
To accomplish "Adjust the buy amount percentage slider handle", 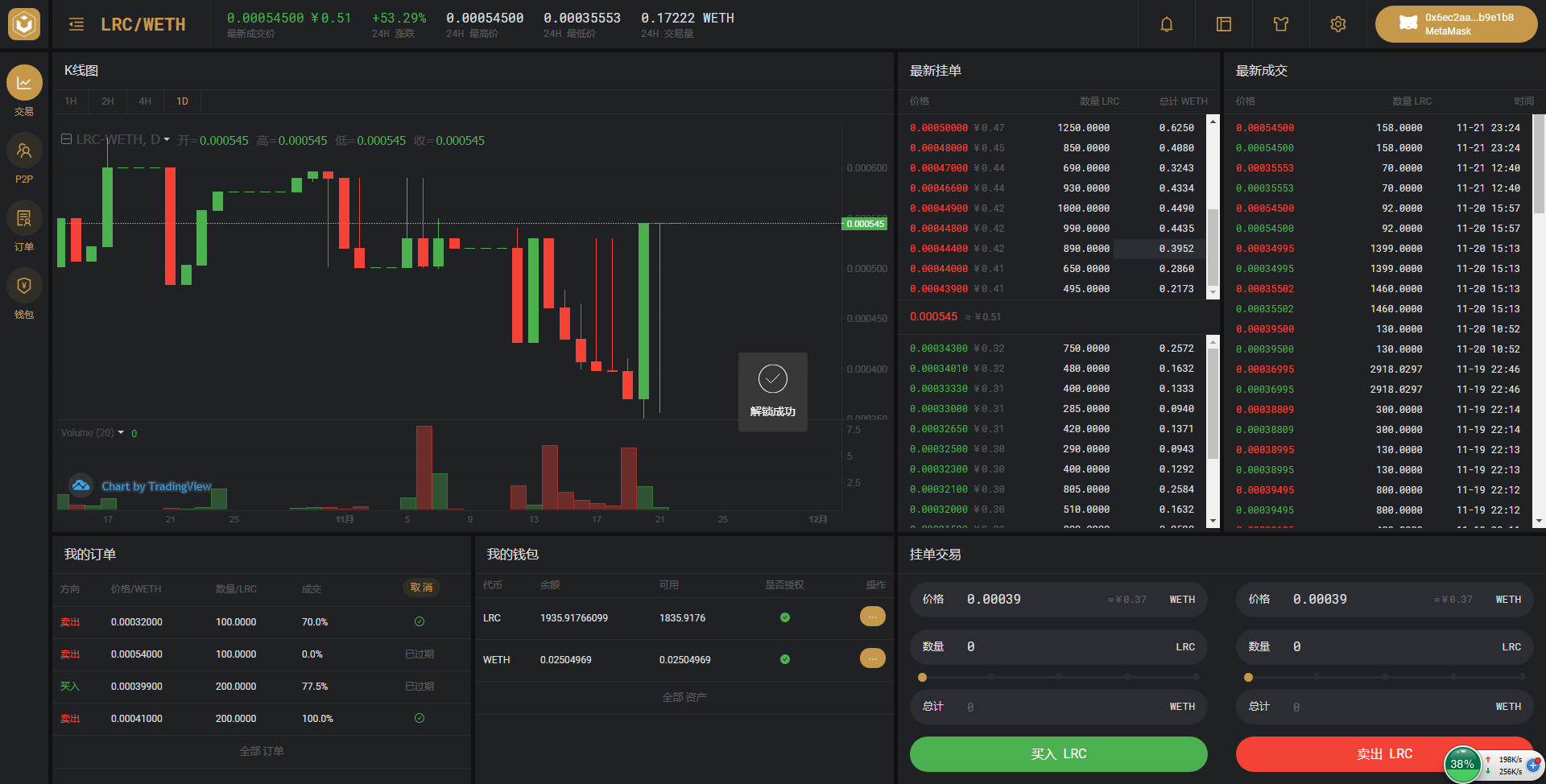I will 922,677.
